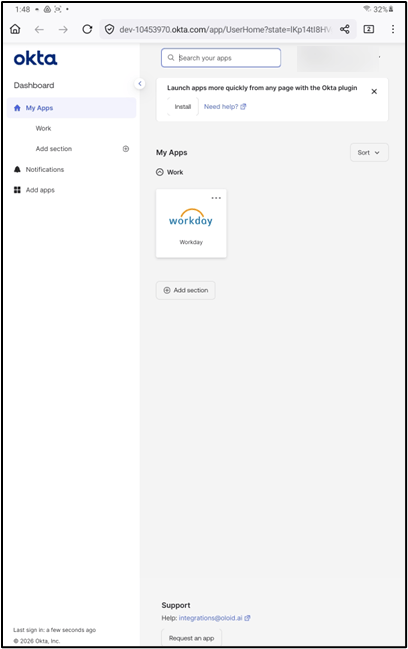Open Add apps in the sidebar
Screen dimensions: 408x649
pyautogui.click(x=40, y=190)
